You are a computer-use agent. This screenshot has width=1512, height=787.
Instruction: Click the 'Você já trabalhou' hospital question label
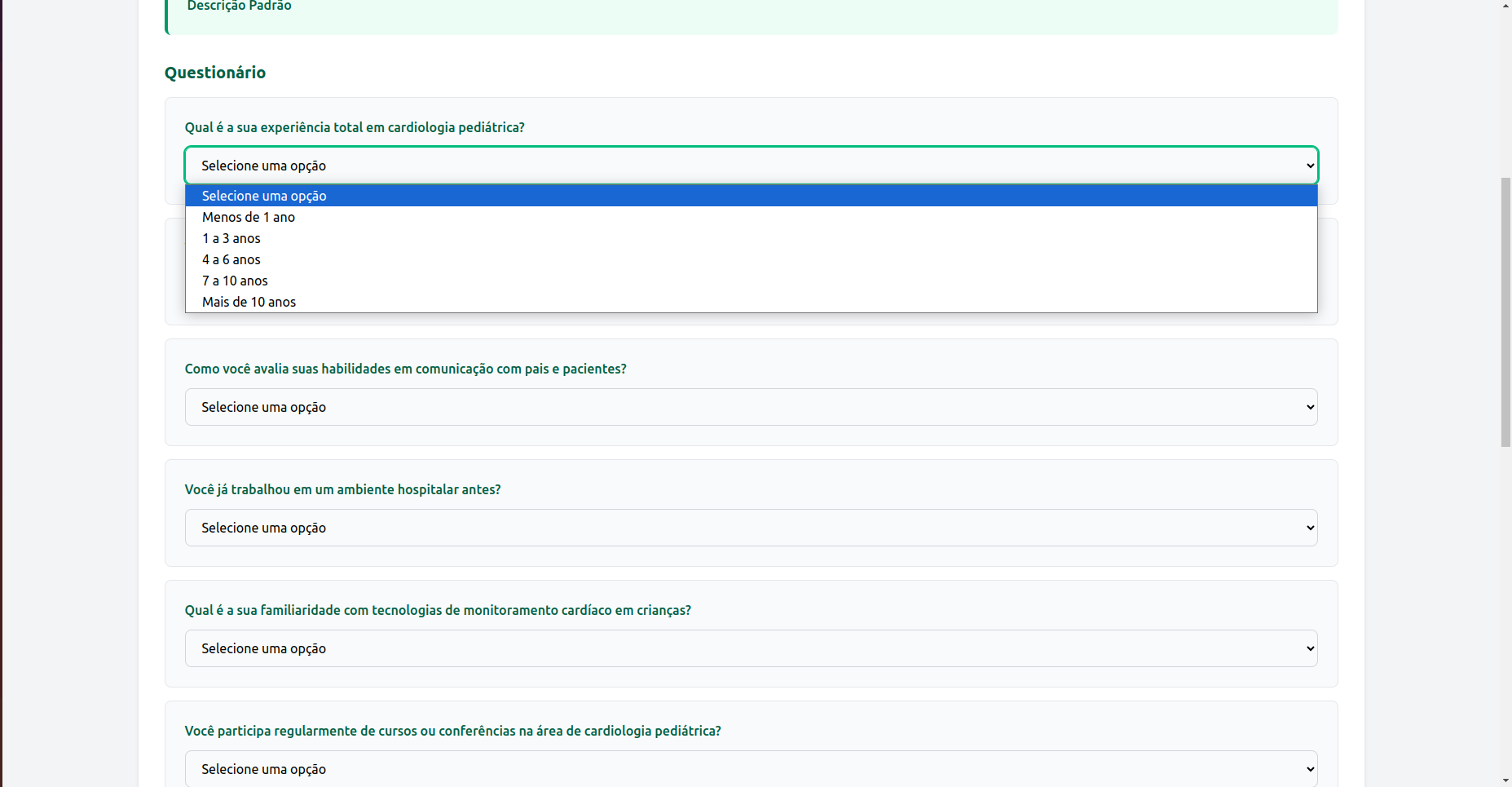[x=342, y=489]
